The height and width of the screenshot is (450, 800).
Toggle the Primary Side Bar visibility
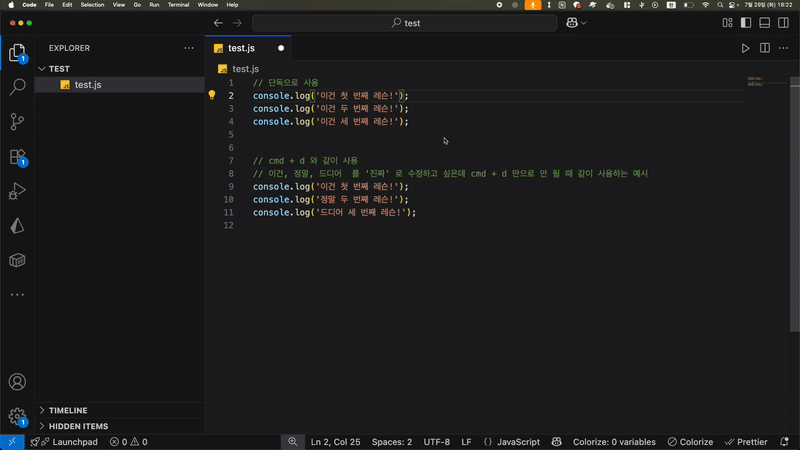tap(746, 23)
